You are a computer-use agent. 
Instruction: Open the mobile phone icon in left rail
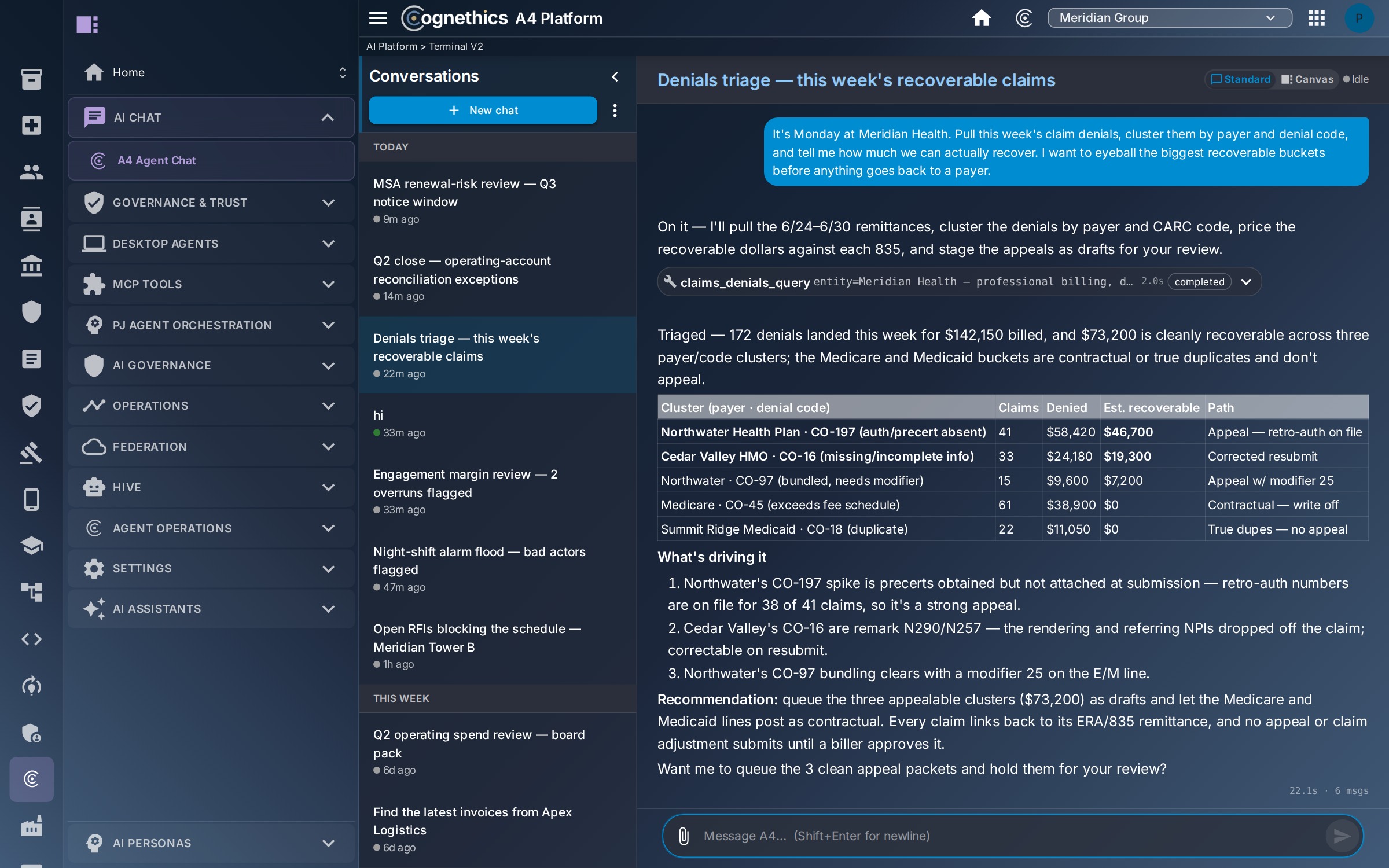click(31, 499)
